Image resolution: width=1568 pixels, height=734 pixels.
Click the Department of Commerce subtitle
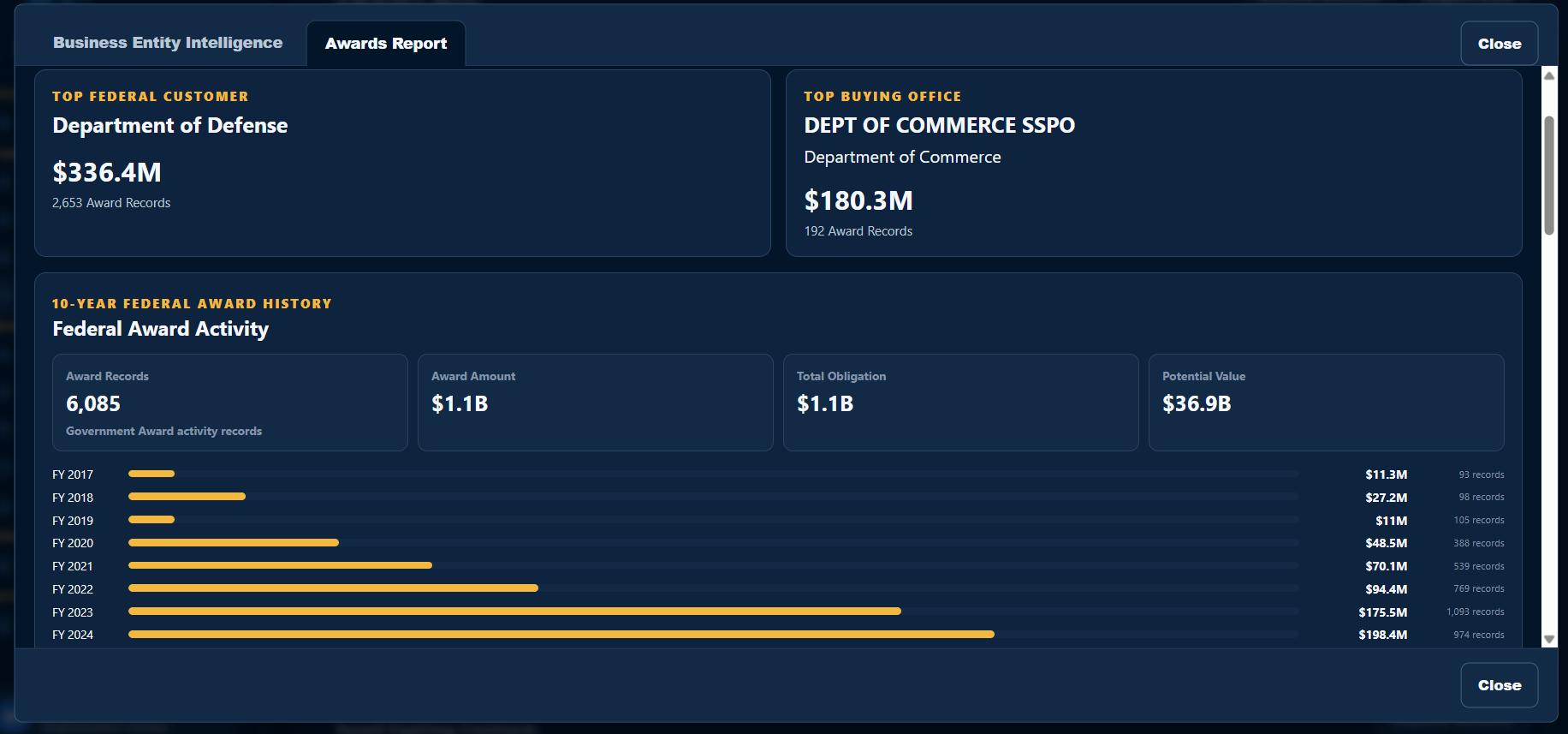pyautogui.click(x=902, y=158)
